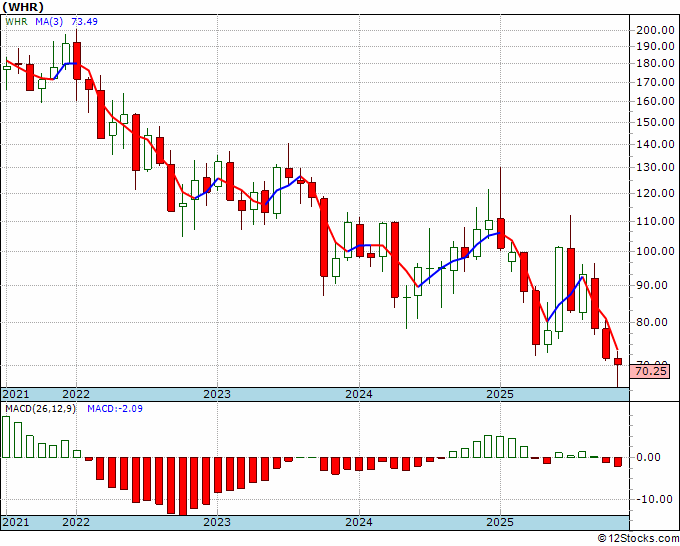680x546 pixels.
Task: Click the 100.00 price axis label
Action: pos(655,251)
